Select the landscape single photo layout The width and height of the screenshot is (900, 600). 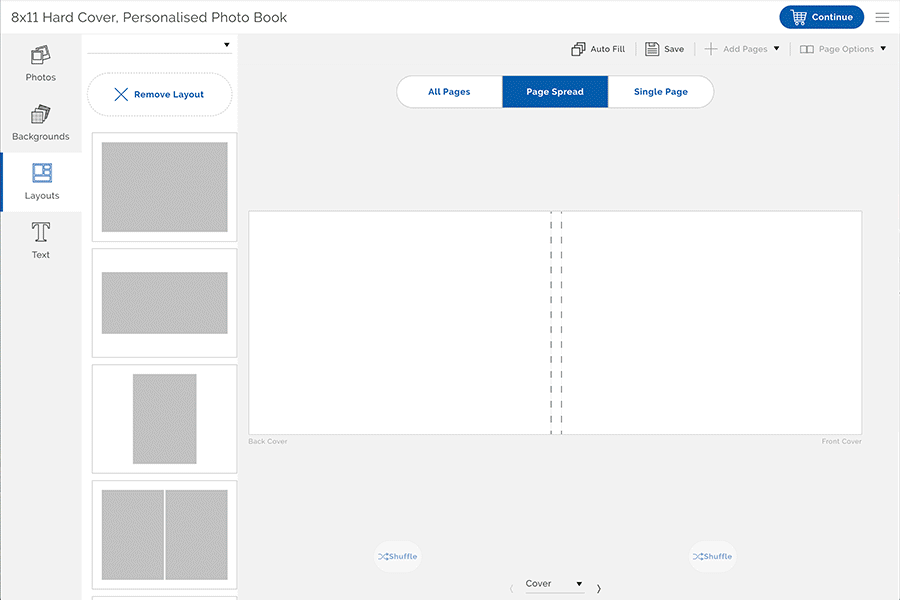coord(165,303)
